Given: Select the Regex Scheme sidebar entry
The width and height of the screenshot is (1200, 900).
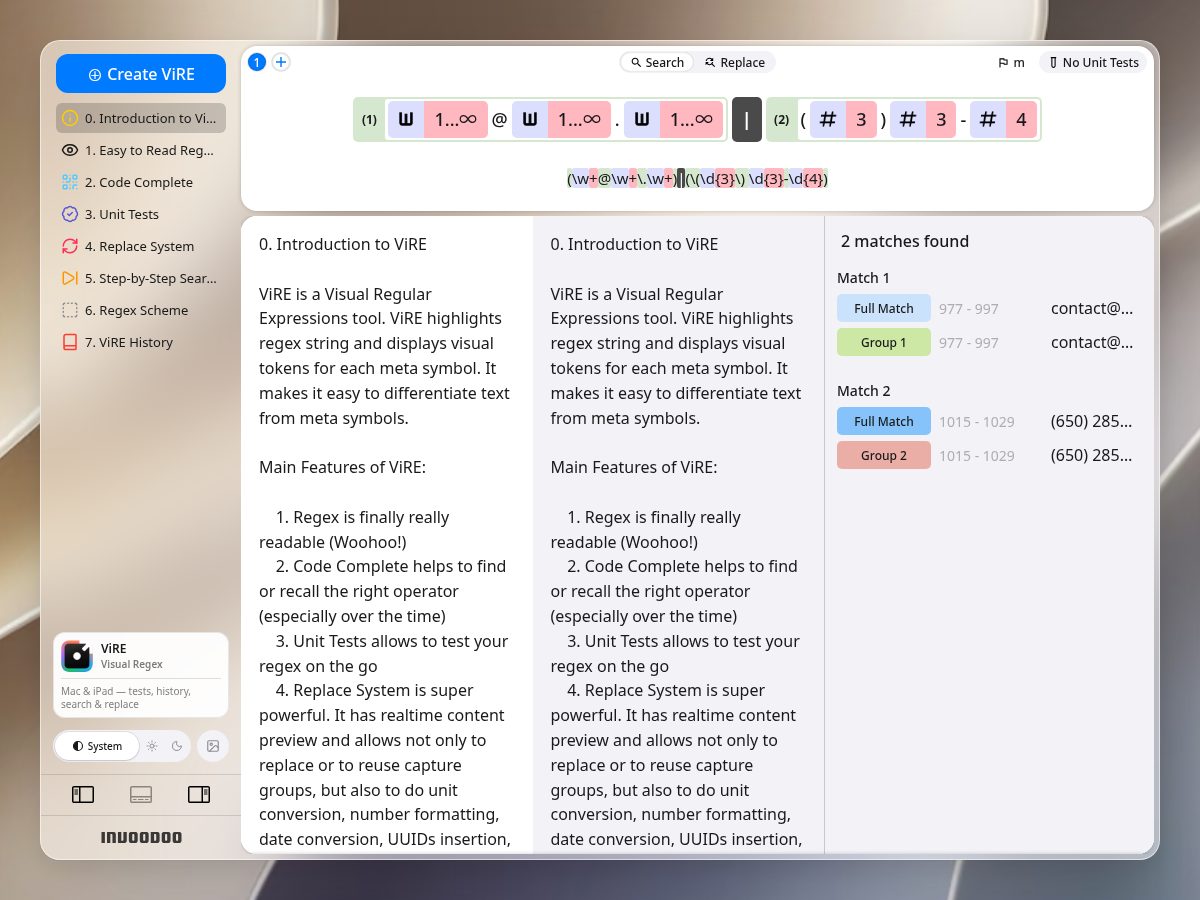Looking at the screenshot, I should point(141,310).
